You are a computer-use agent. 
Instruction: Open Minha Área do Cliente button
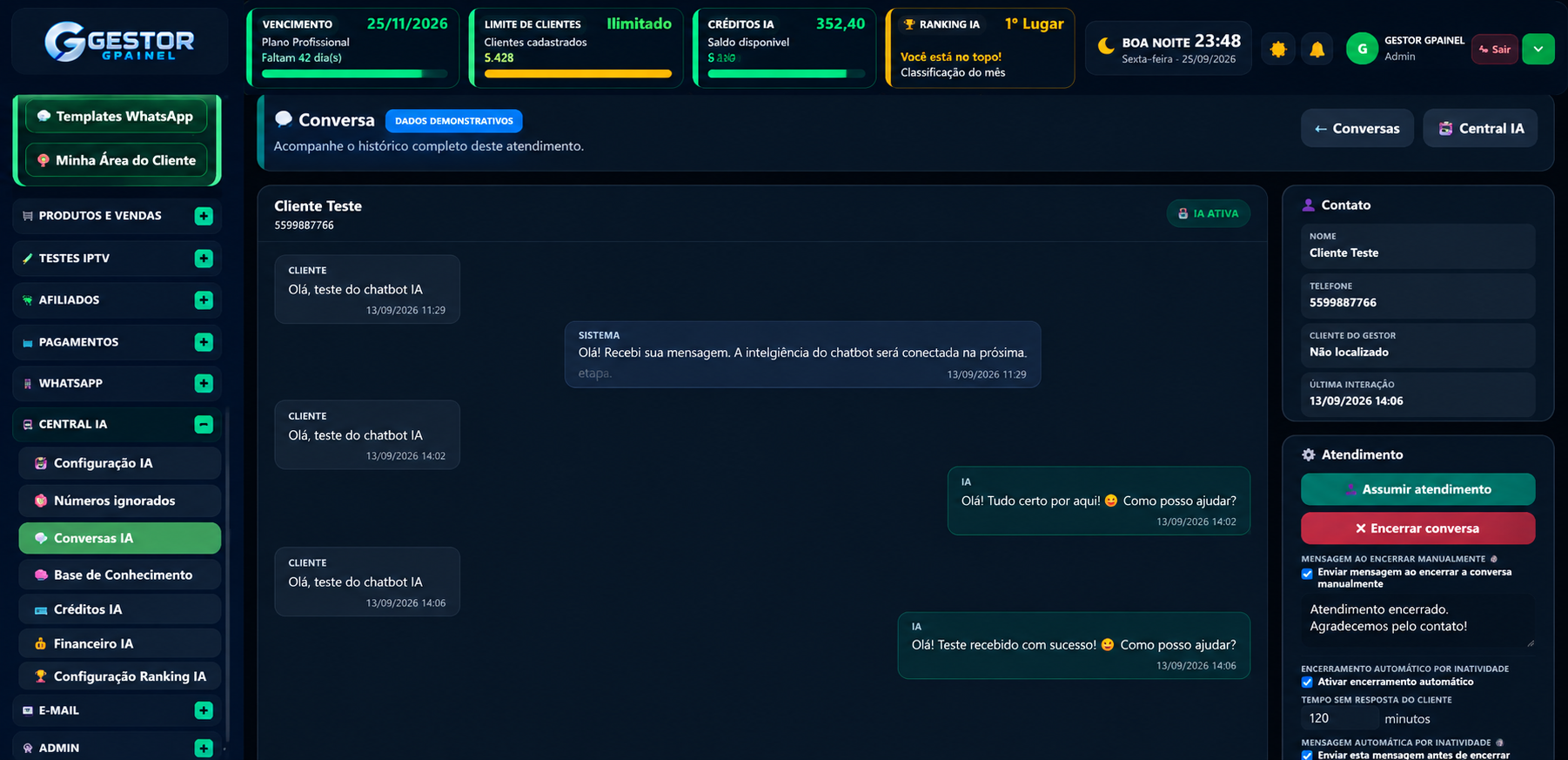click(117, 160)
